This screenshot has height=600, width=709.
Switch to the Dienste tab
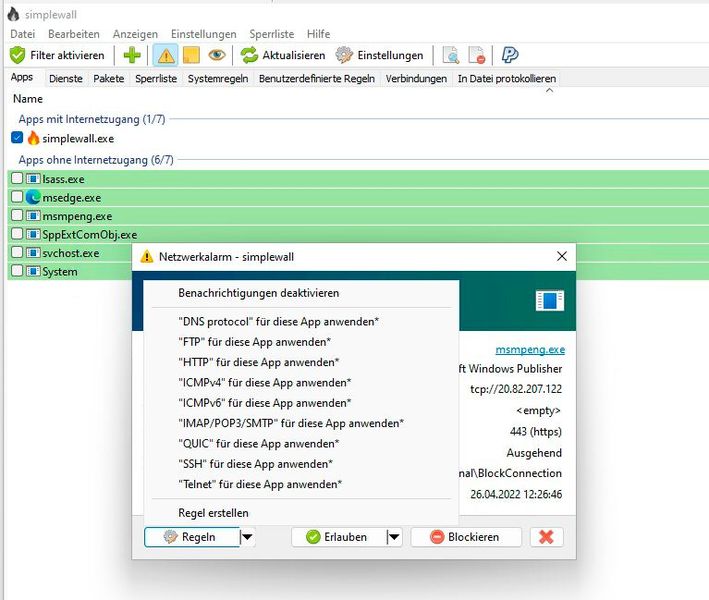66,79
